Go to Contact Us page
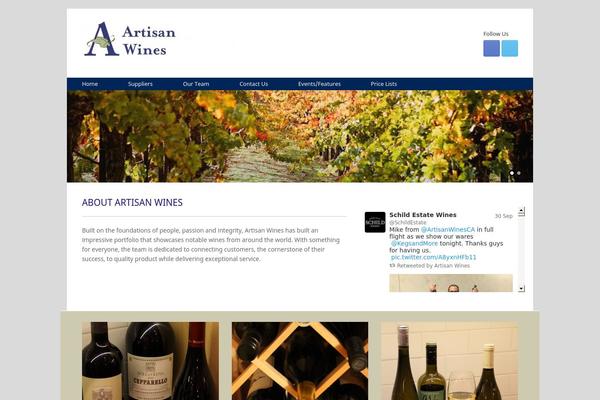 (254, 84)
